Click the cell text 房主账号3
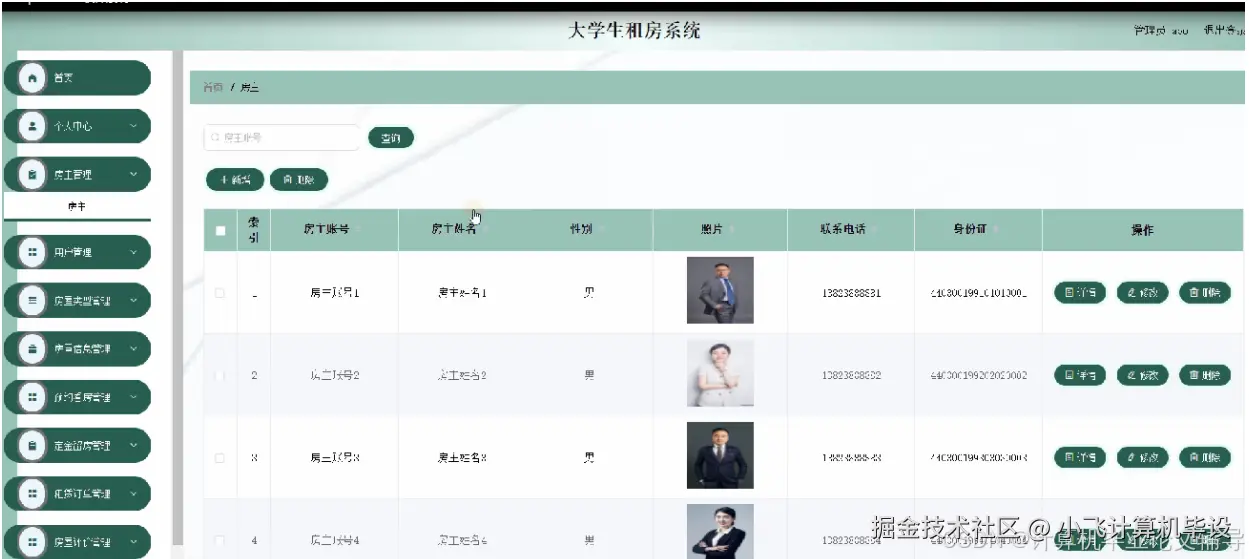Viewport: 1249px width, 559px height. point(334,458)
